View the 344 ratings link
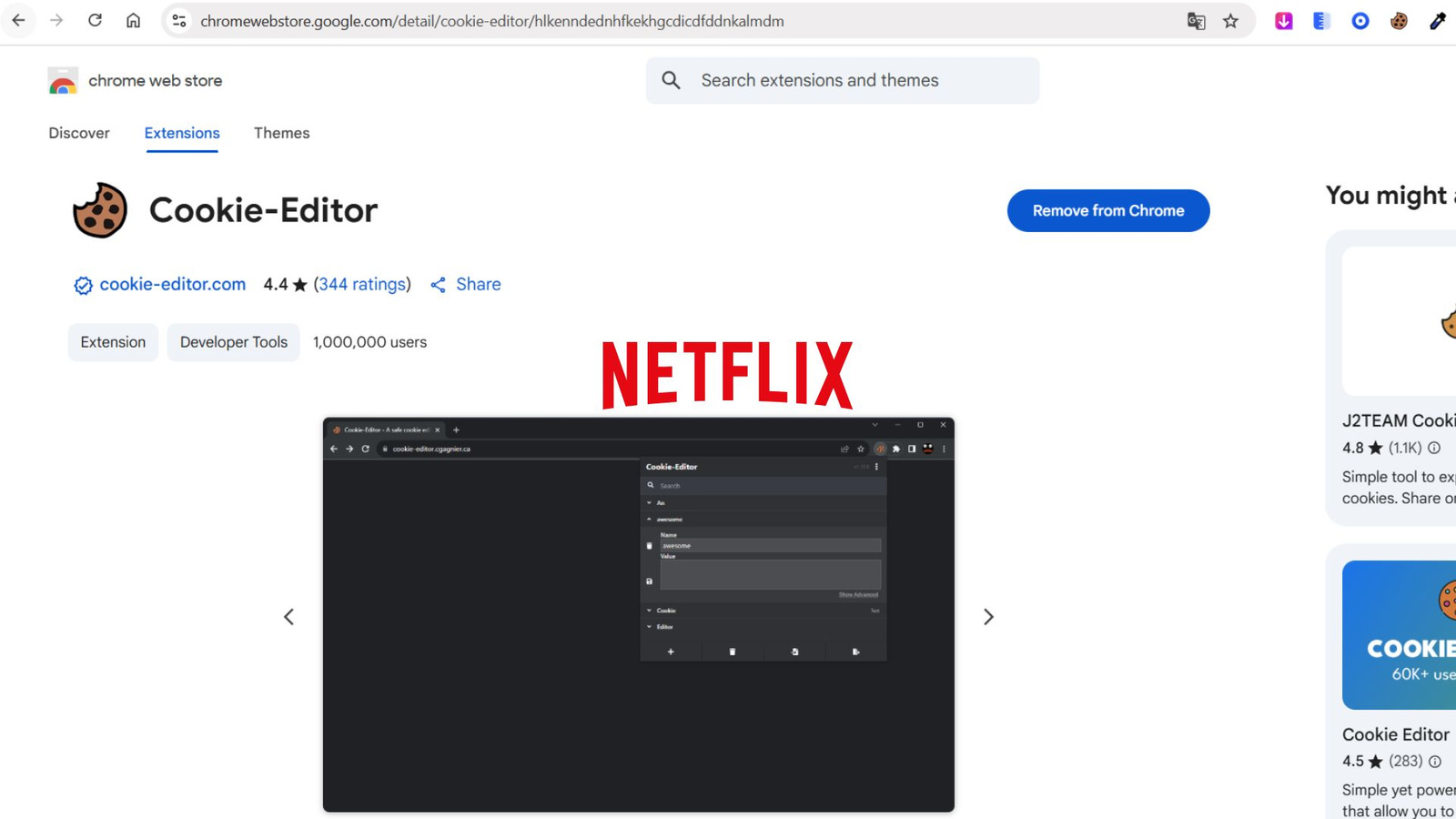This screenshot has height=819, width=1456. point(362,284)
